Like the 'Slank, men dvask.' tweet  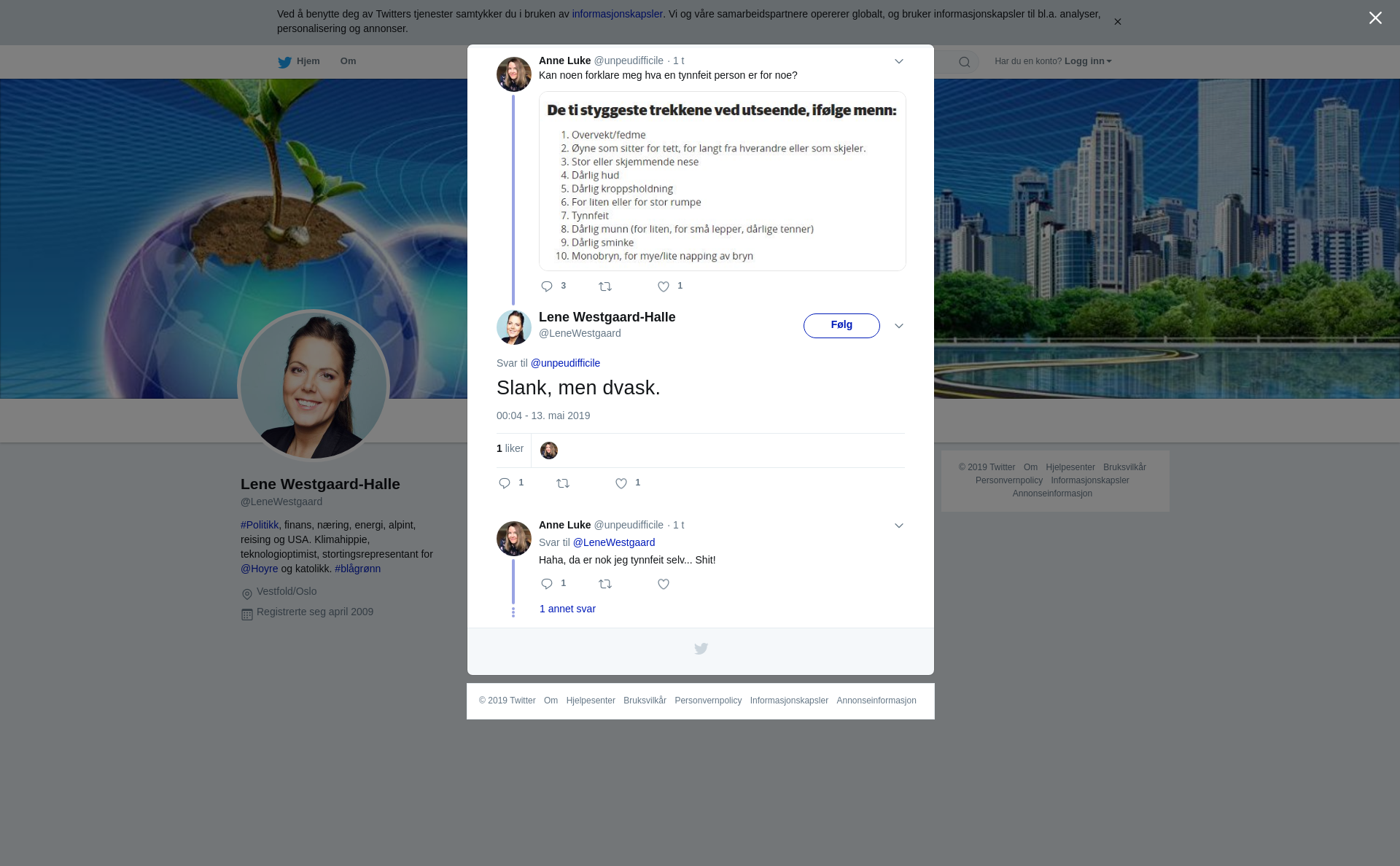coord(621,483)
